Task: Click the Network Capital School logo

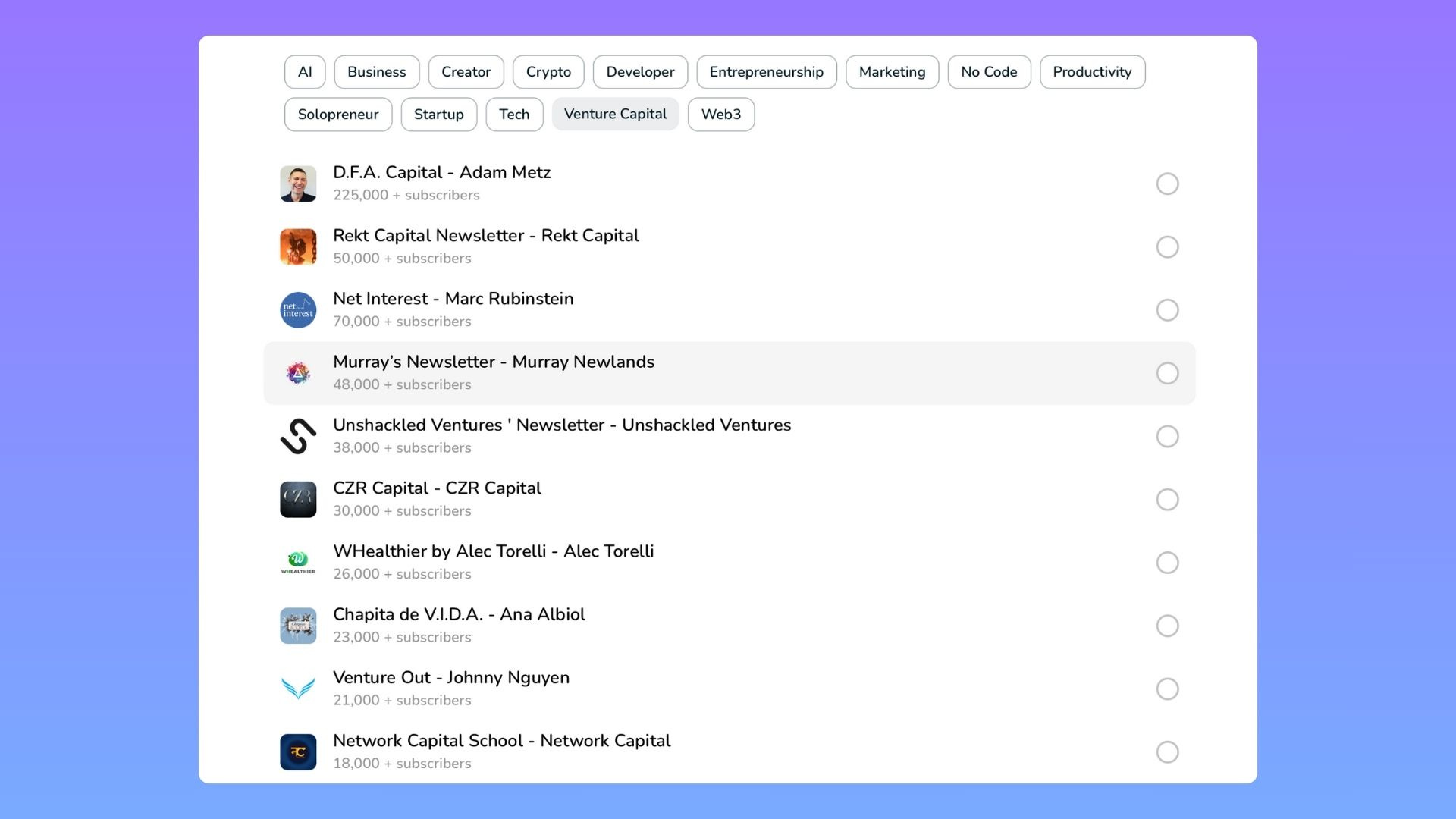Action: point(298,752)
